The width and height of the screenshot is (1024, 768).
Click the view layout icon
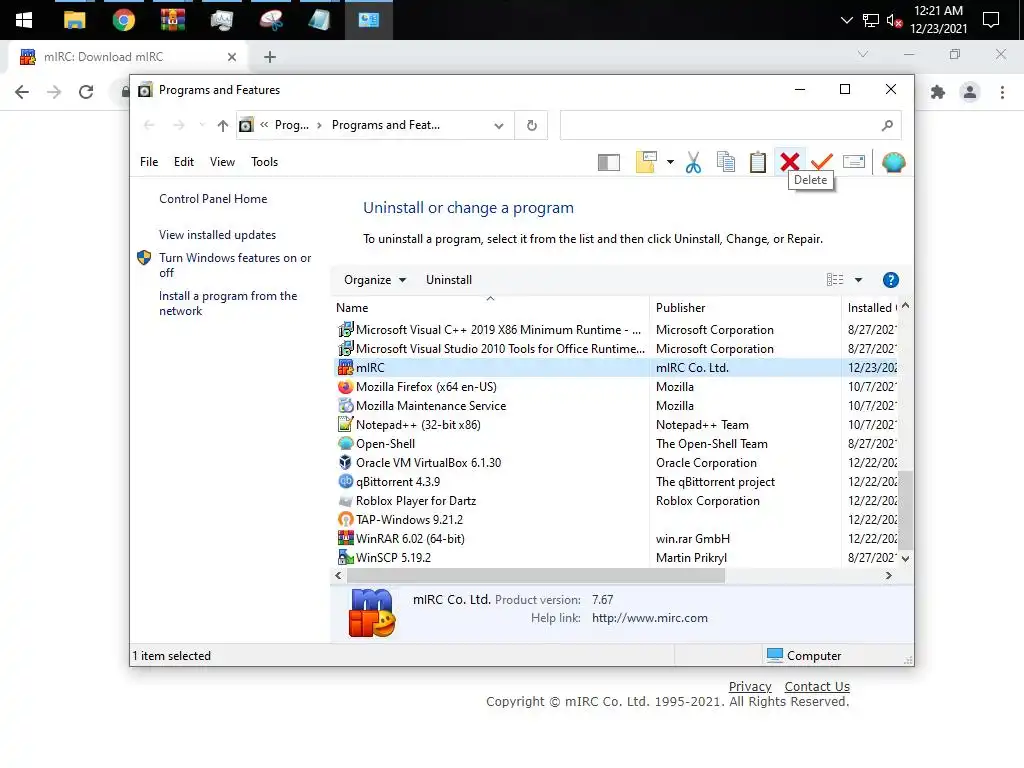[835, 280]
